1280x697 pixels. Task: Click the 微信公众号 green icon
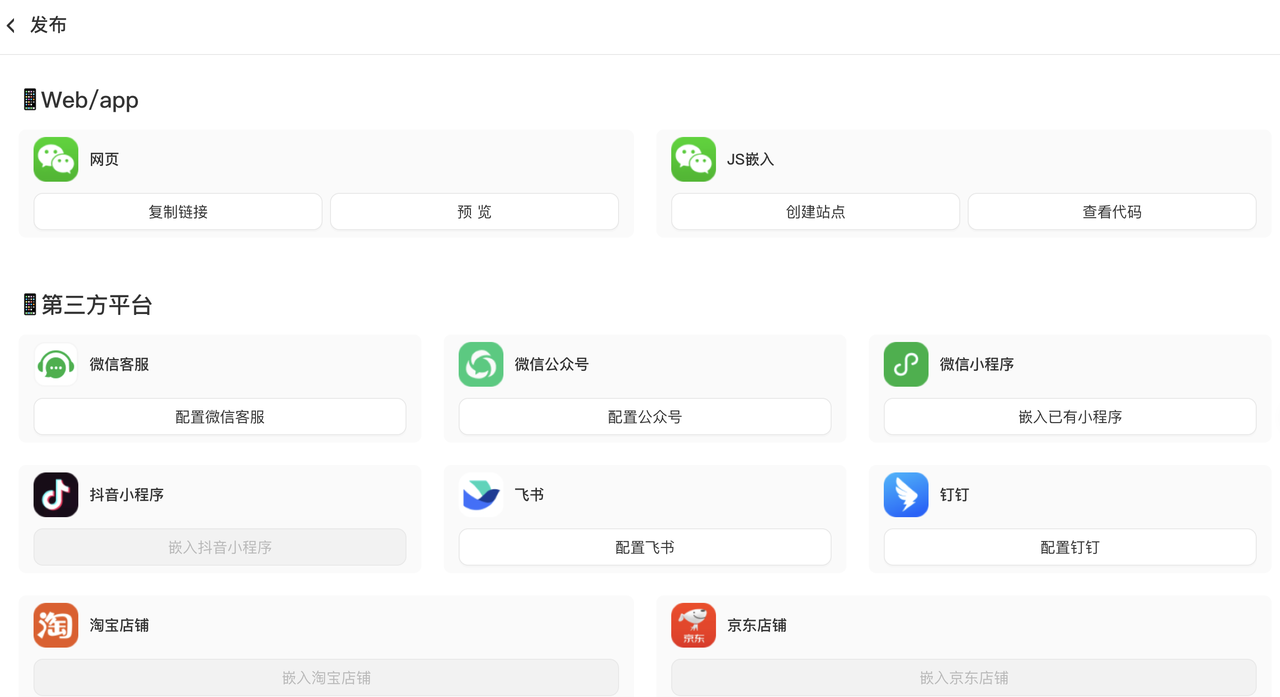coord(481,364)
